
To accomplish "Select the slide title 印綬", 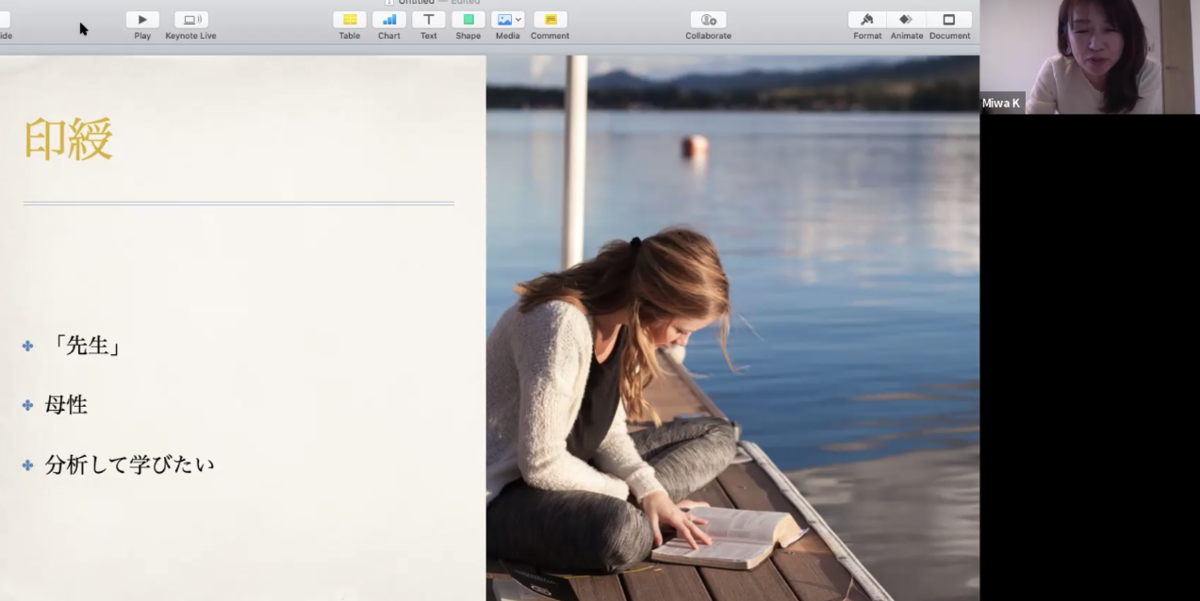I will [x=68, y=140].
